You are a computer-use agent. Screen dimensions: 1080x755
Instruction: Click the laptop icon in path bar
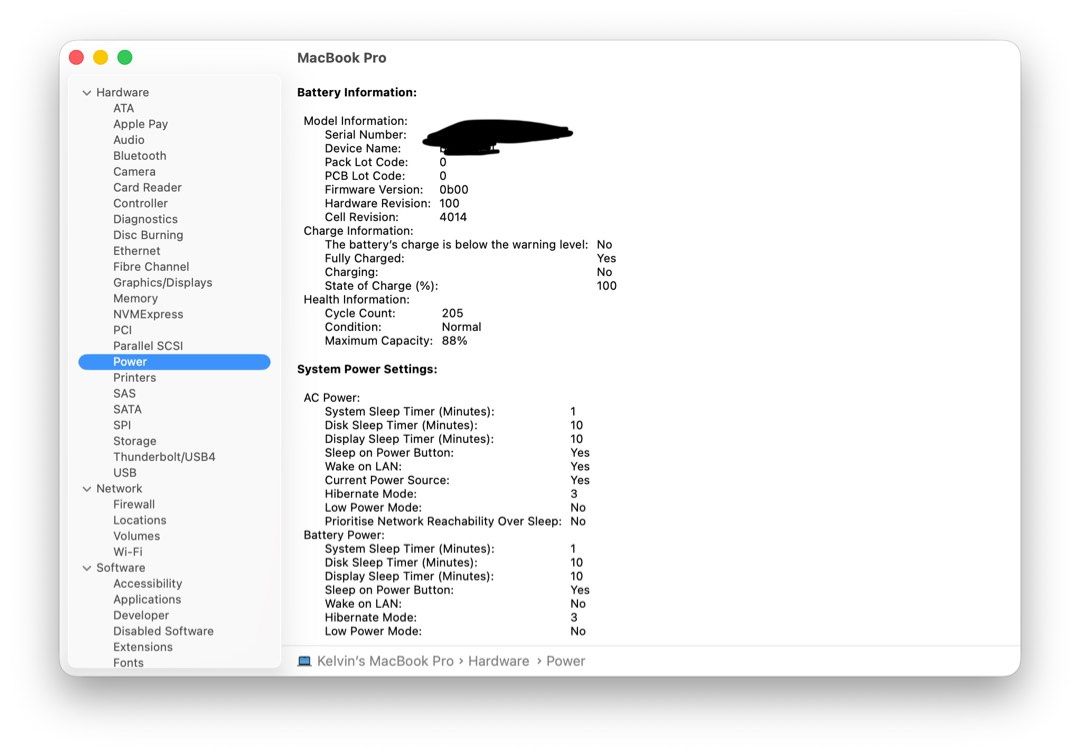[x=304, y=661]
